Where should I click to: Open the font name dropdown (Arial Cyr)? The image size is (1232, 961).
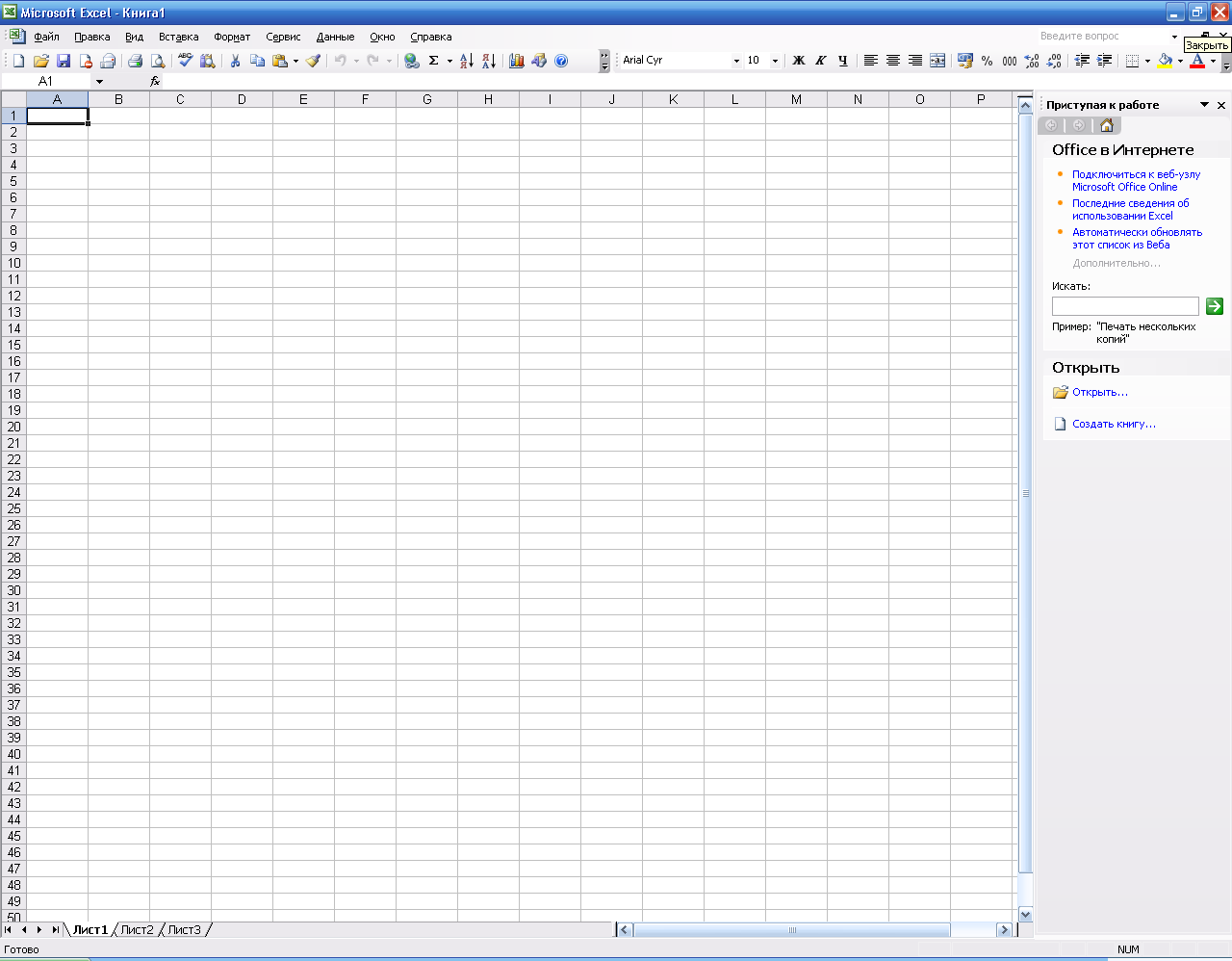(x=736, y=61)
